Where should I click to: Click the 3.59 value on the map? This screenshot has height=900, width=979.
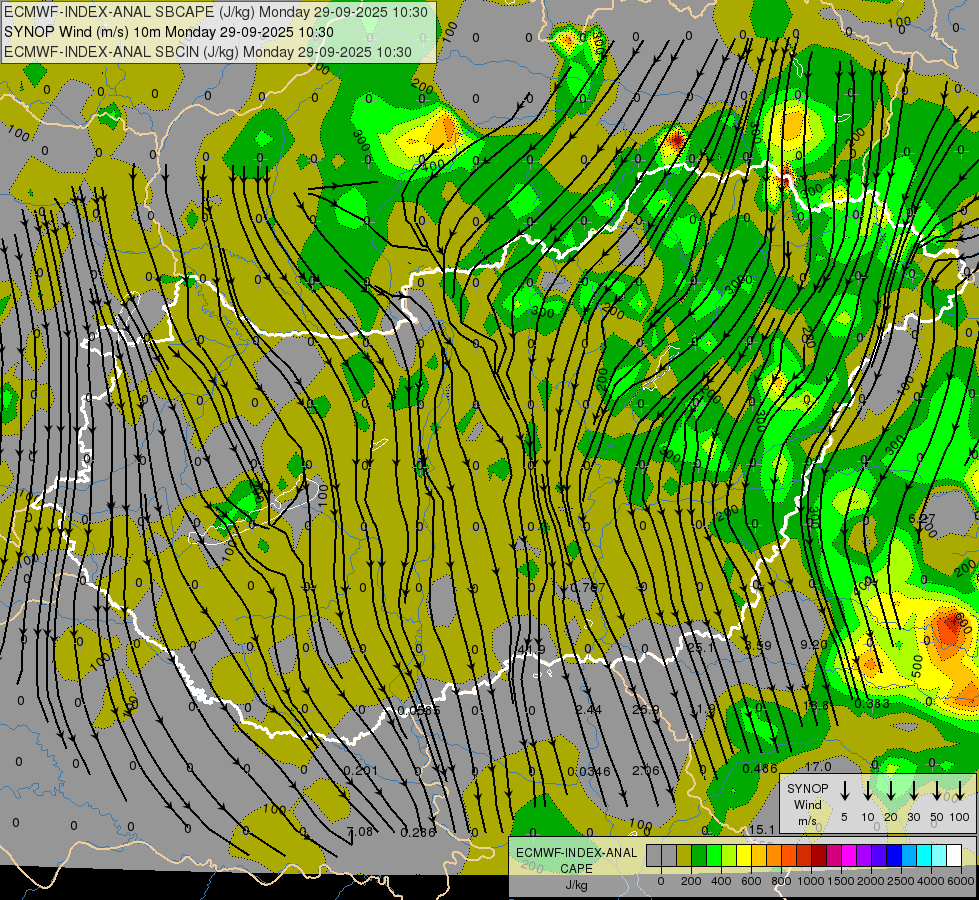tap(758, 645)
